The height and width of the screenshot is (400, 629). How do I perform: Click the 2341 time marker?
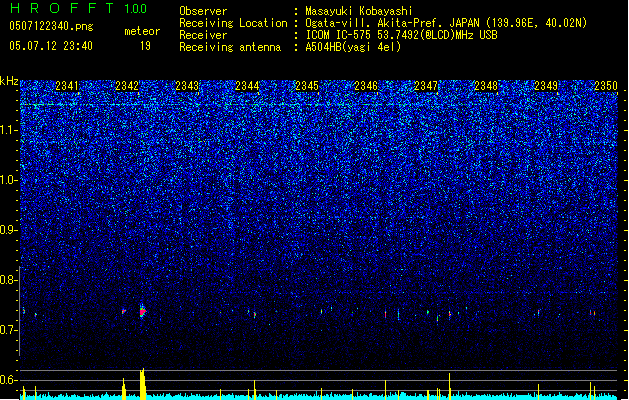pyautogui.click(x=67, y=86)
